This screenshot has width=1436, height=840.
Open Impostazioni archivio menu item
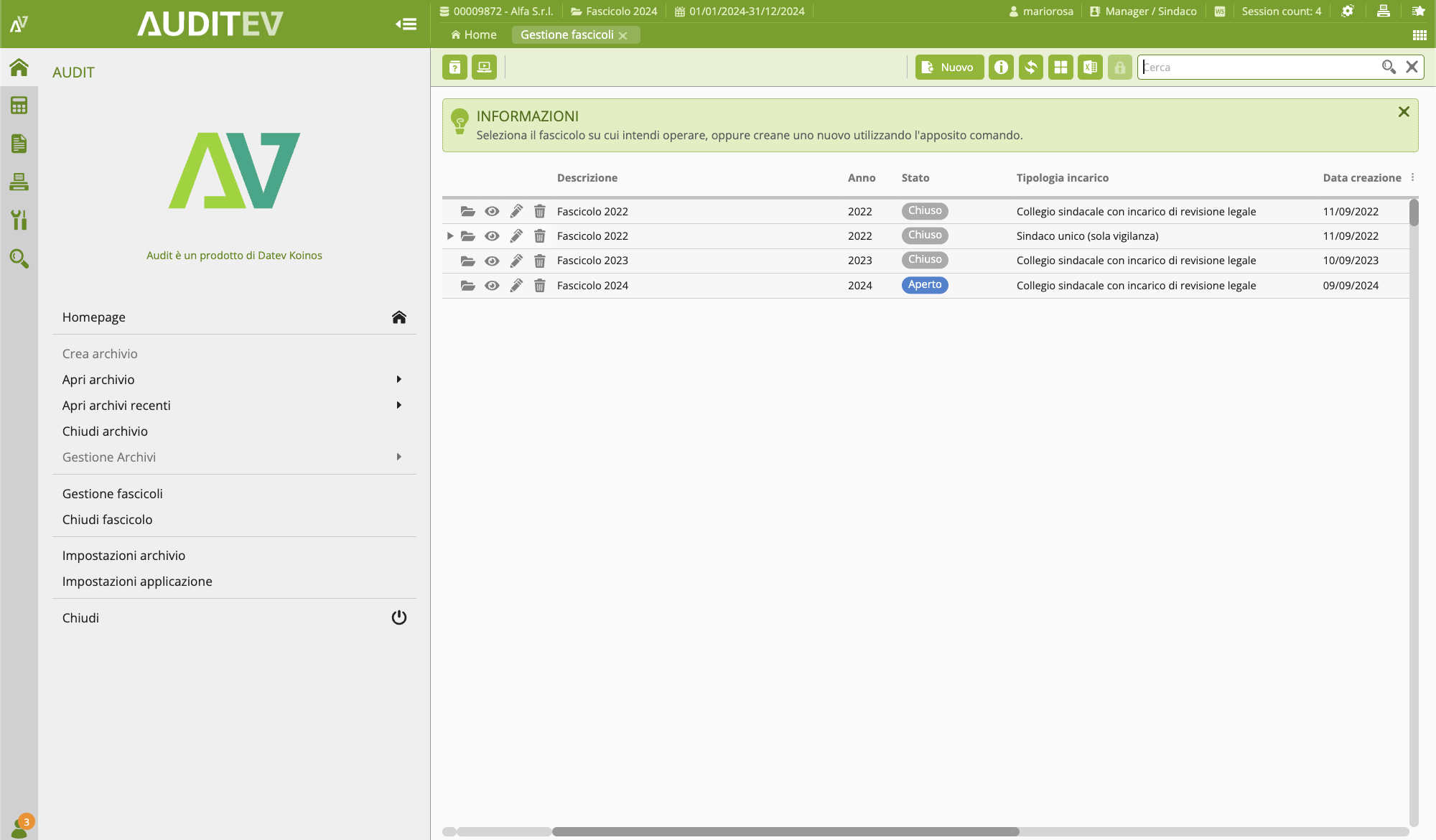(234, 555)
